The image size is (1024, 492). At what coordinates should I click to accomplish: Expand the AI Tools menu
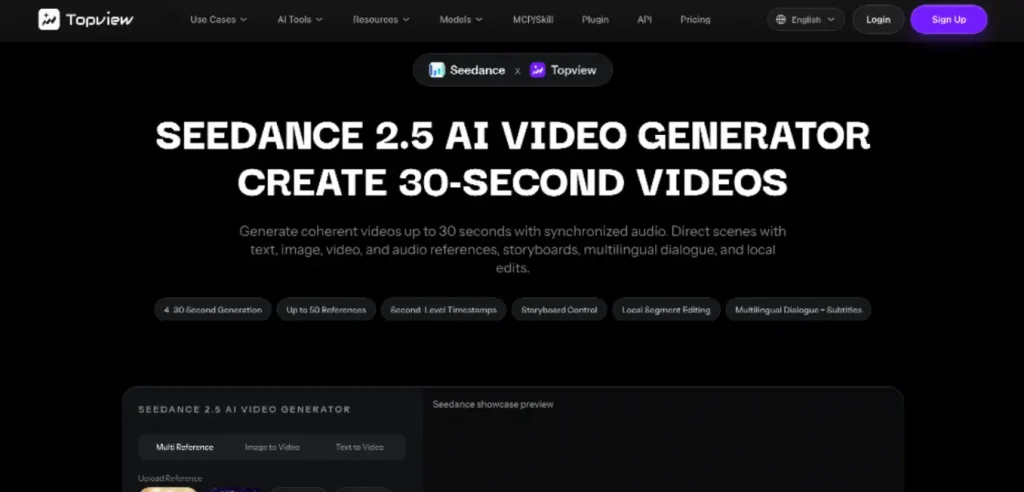point(300,20)
